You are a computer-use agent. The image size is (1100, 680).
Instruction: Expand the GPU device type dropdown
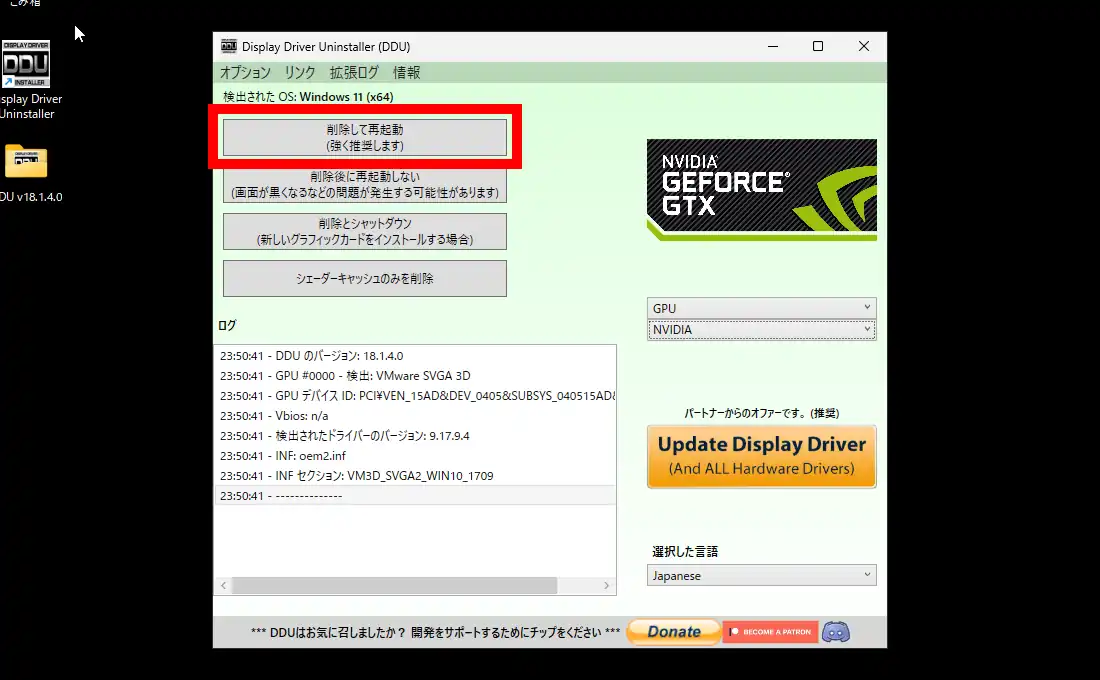[x=761, y=308]
